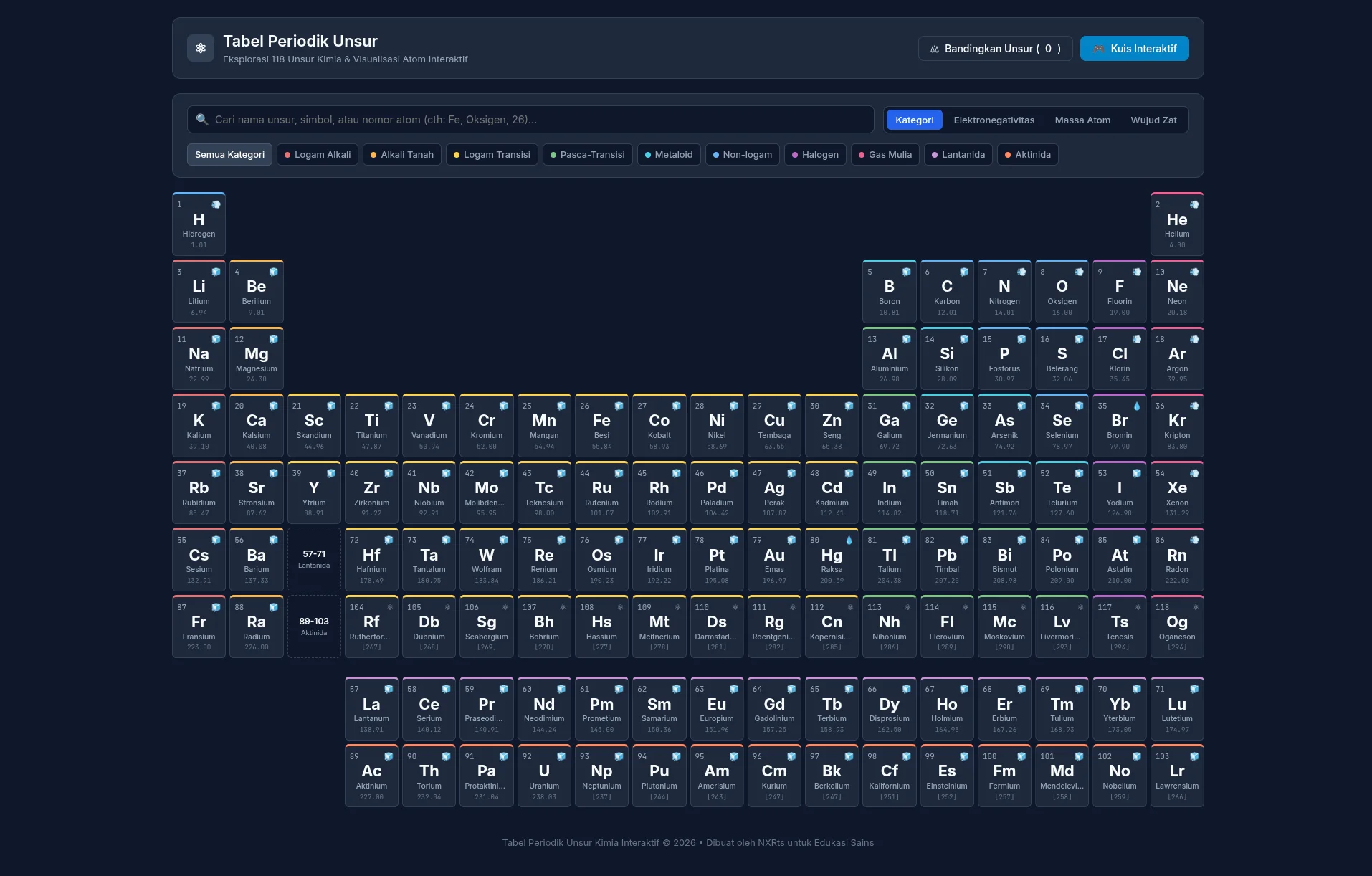The image size is (1372, 876).
Task: Filter by Logam Transisi category
Action: tap(492, 154)
